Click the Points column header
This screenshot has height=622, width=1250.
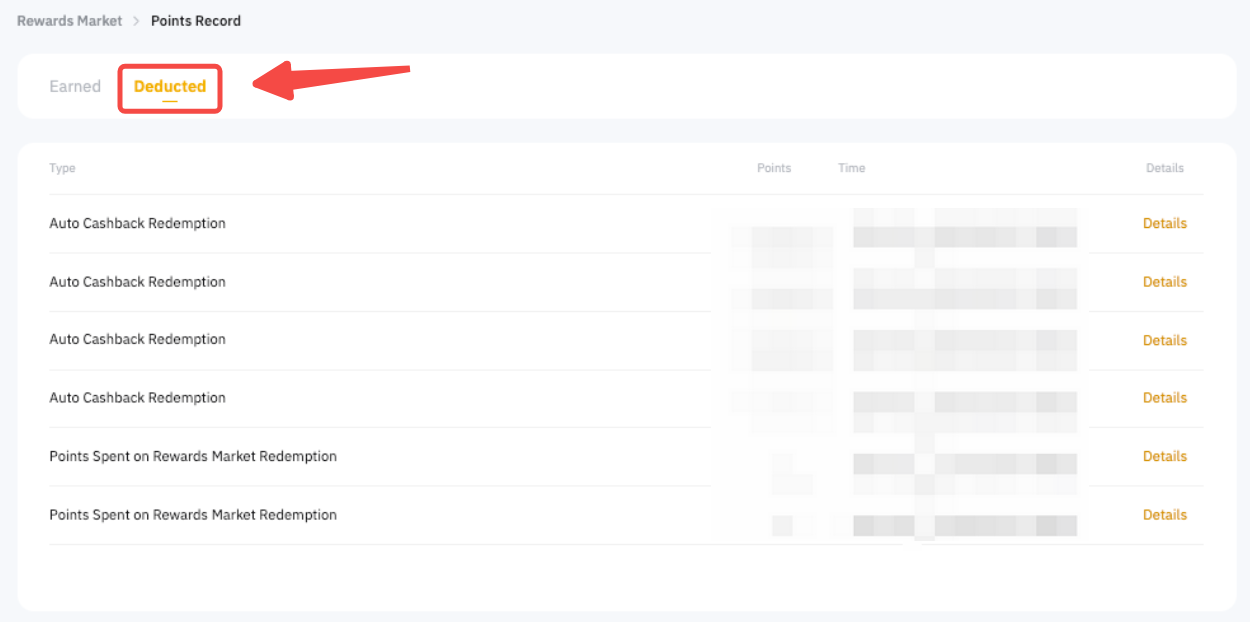(773, 168)
